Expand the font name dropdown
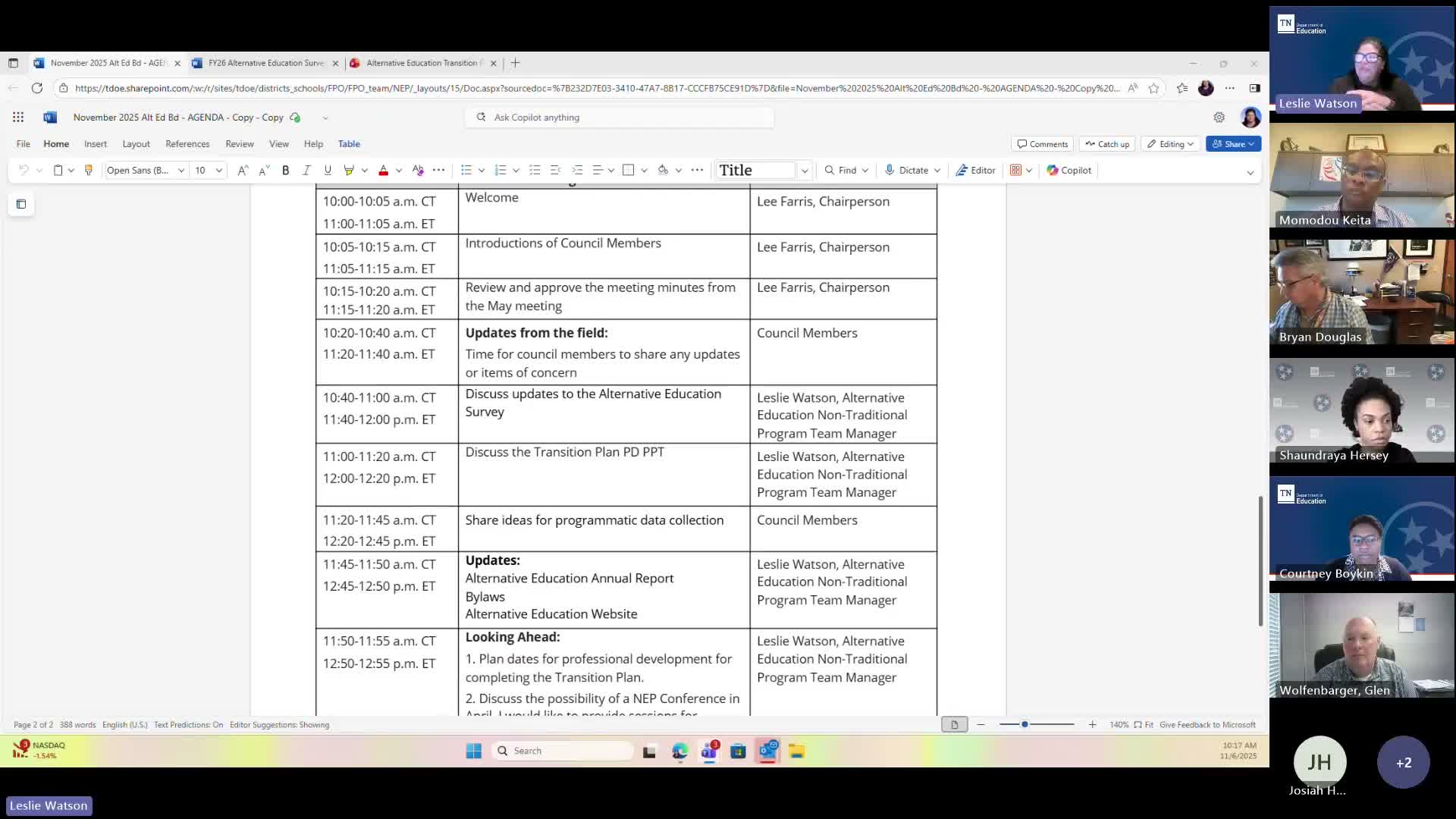Image resolution: width=1456 pixels, height=819 pixels. [x=181, y=171]
